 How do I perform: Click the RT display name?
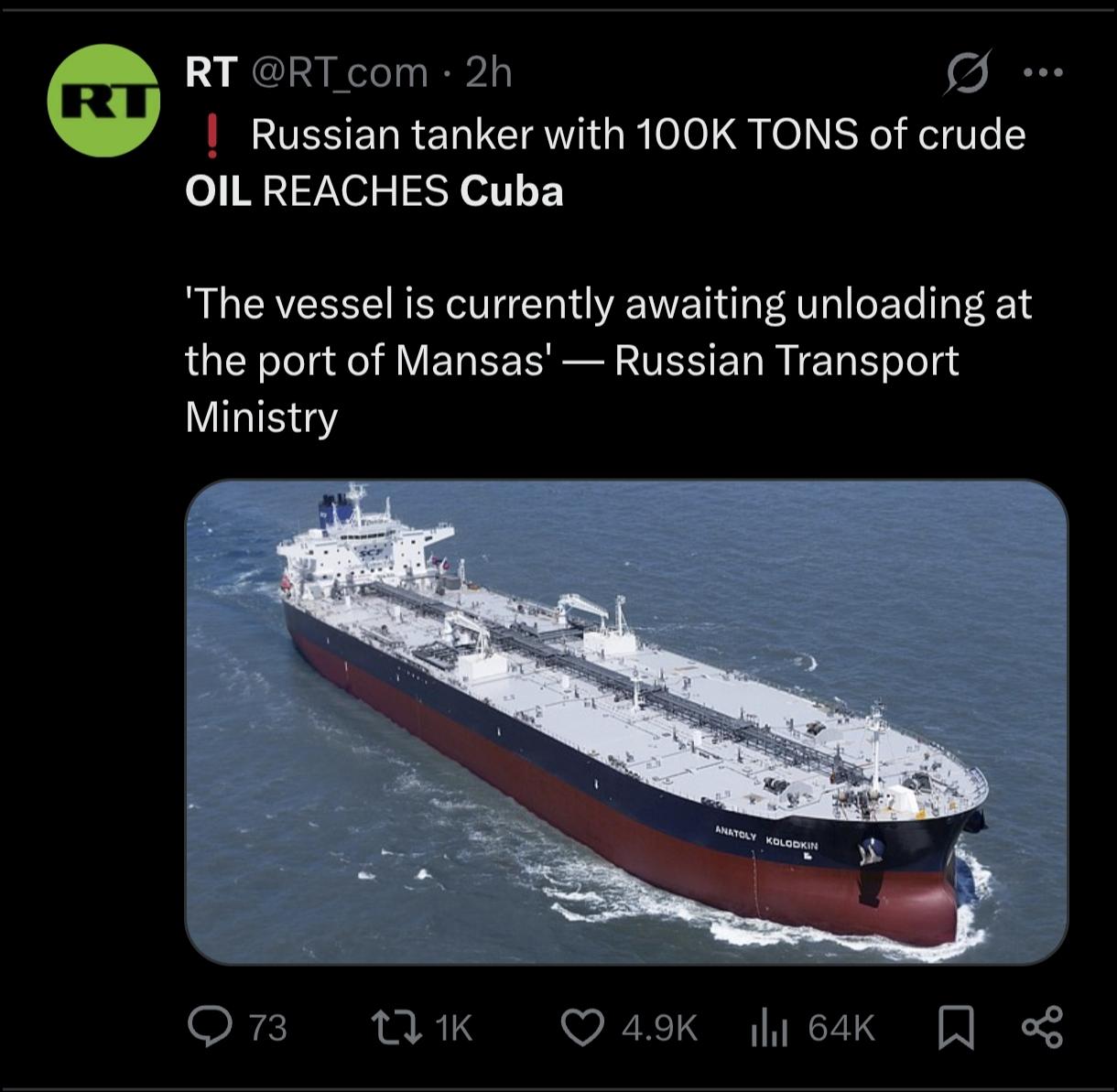211,72
